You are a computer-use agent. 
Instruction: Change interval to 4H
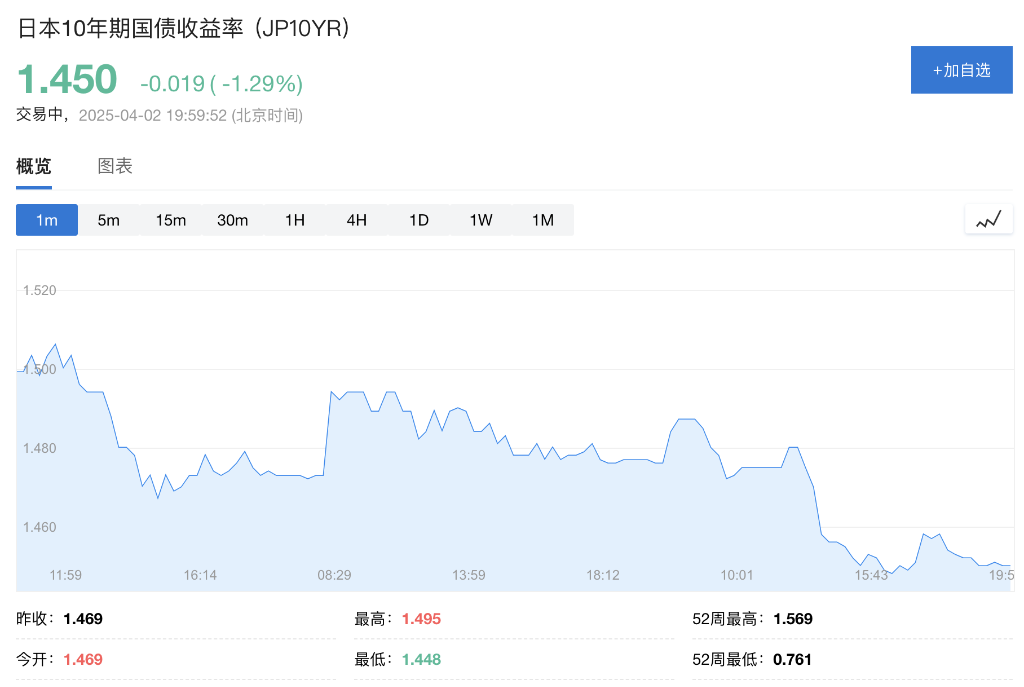(357, 220)
